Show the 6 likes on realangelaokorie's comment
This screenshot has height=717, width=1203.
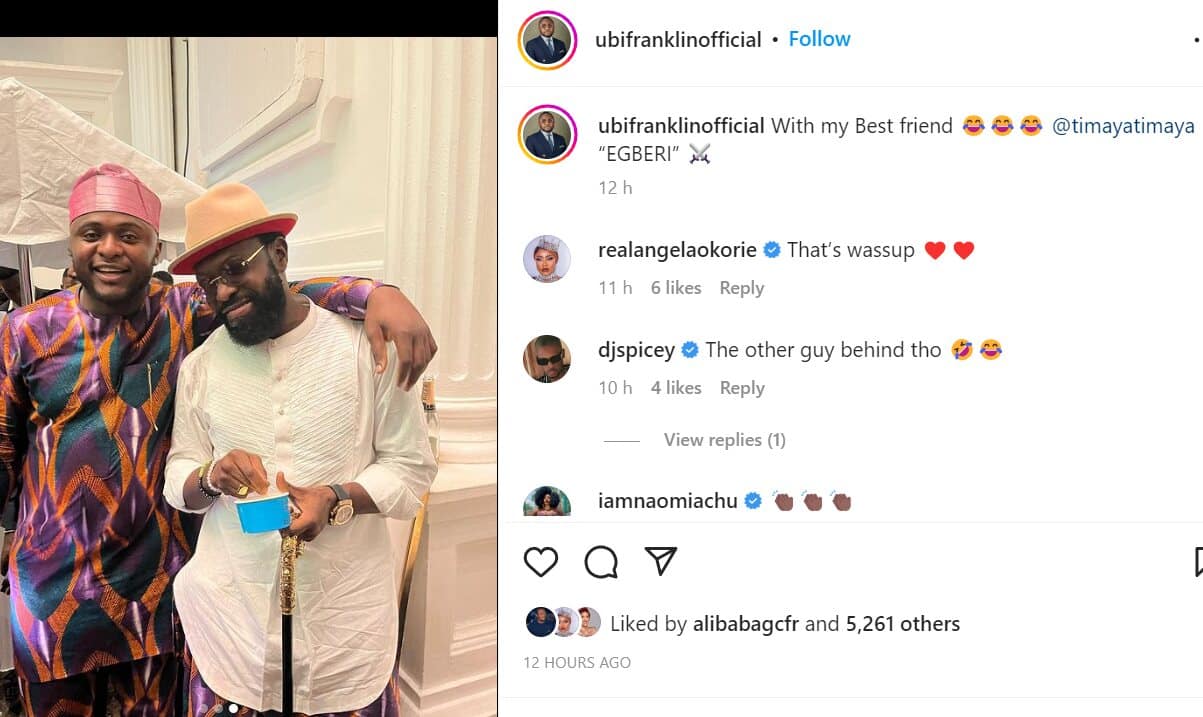(x=675, y=288)
